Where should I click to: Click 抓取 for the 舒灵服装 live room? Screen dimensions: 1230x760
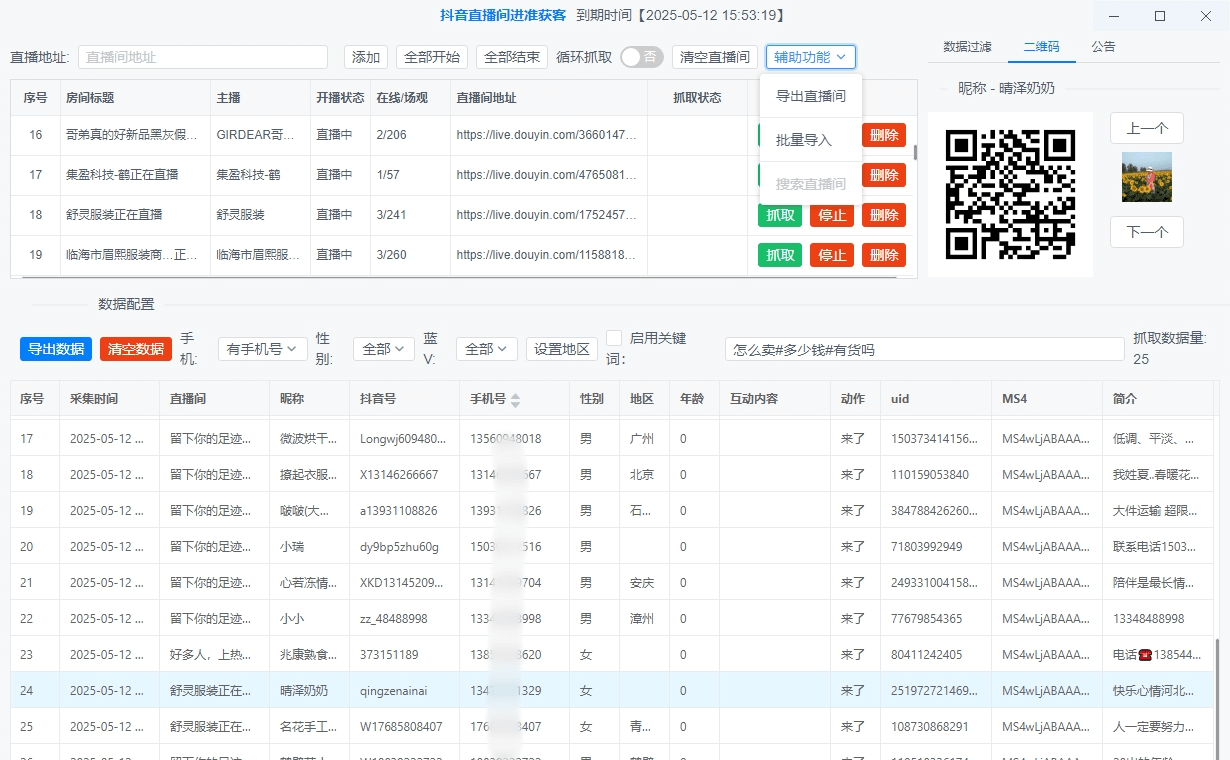[x=779, y=215]
